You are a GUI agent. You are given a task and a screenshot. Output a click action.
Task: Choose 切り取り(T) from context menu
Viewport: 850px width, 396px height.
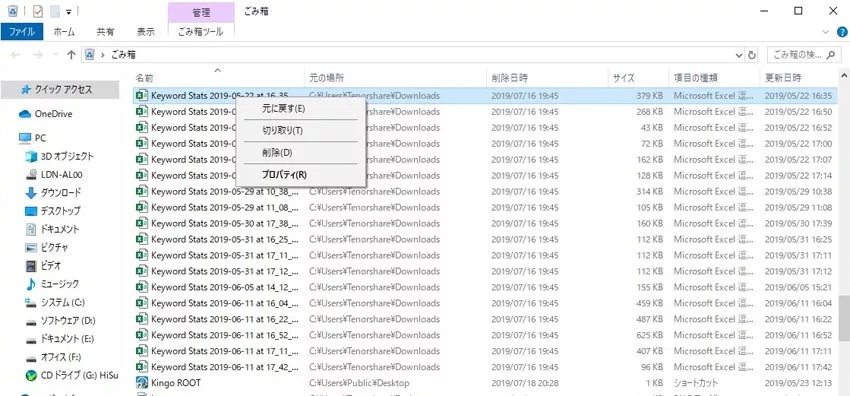click(300, 131)
